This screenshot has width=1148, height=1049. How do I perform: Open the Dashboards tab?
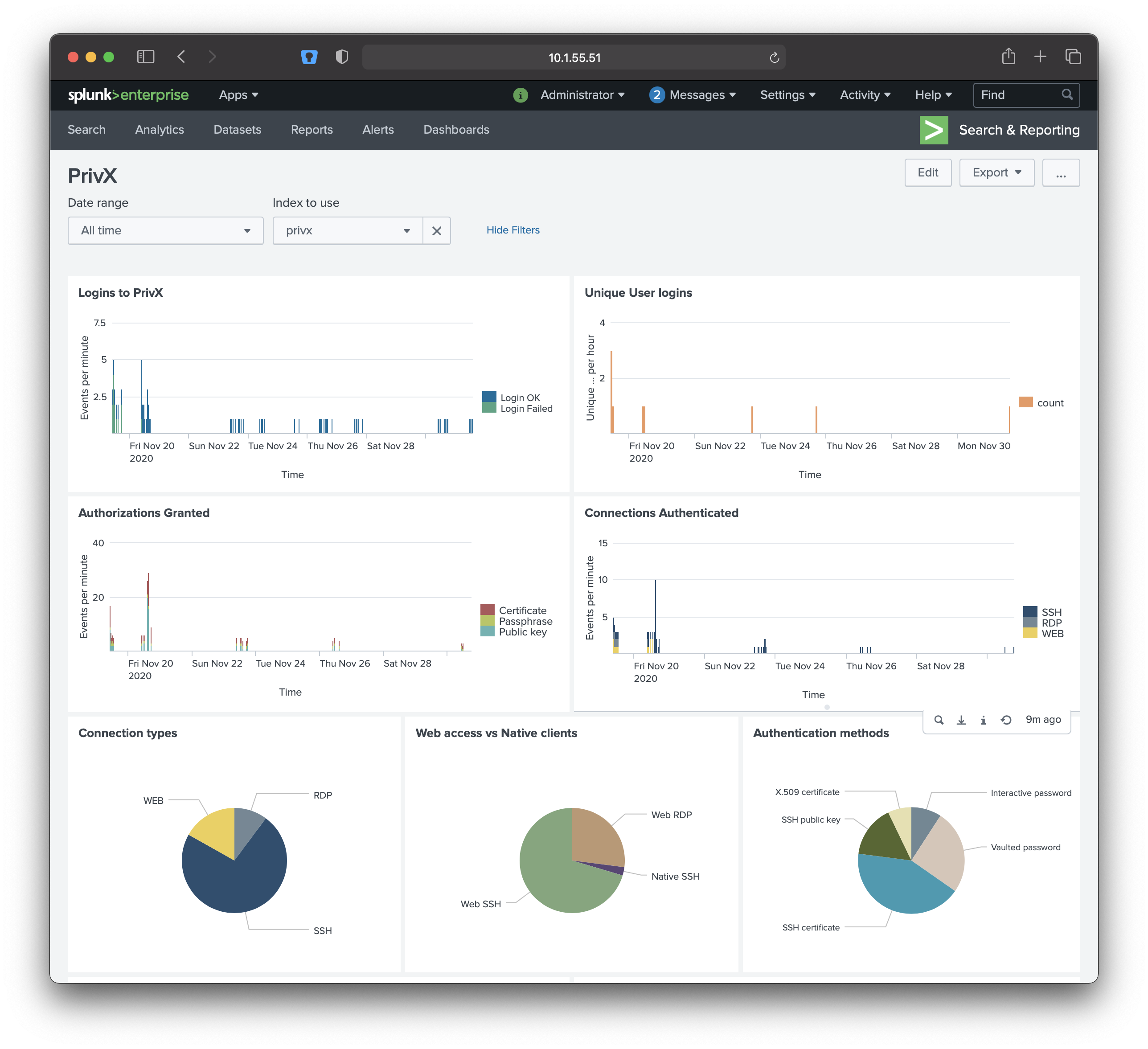(x=456, y=130)
